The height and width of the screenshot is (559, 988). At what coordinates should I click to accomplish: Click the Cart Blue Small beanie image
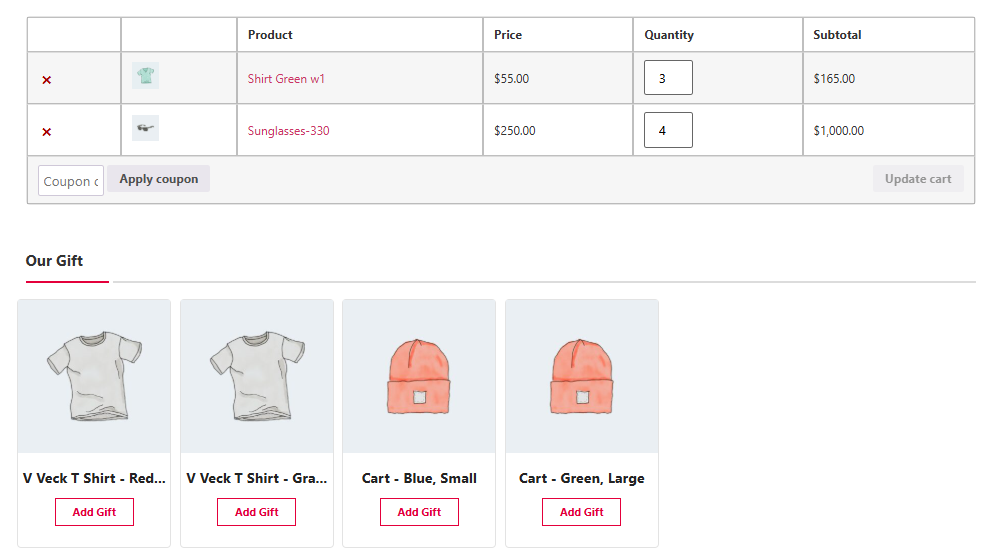click(419, 376)
